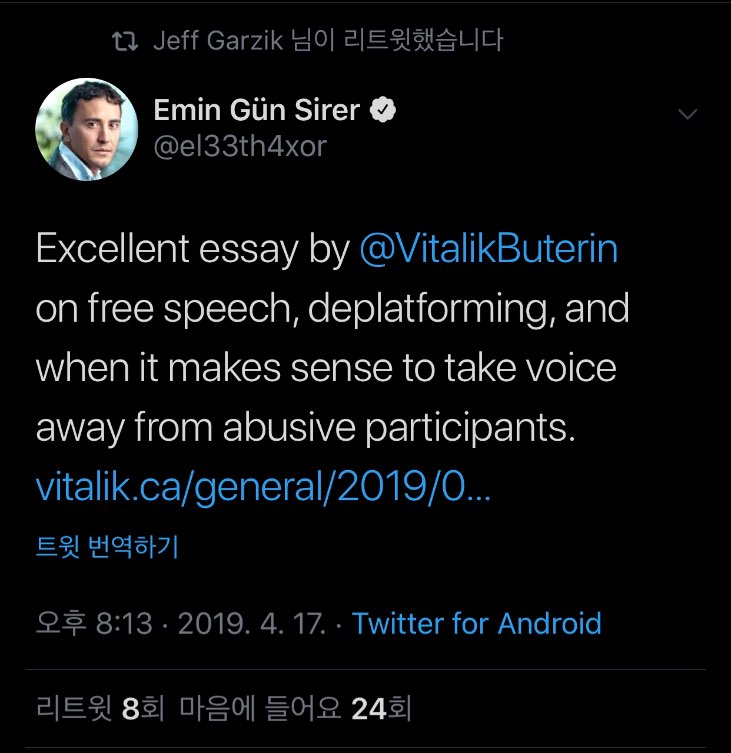Screen dimensions: 731x753
Task: Click 트윗 번역하기 to translate the tweet
Action: coord(107,548)
